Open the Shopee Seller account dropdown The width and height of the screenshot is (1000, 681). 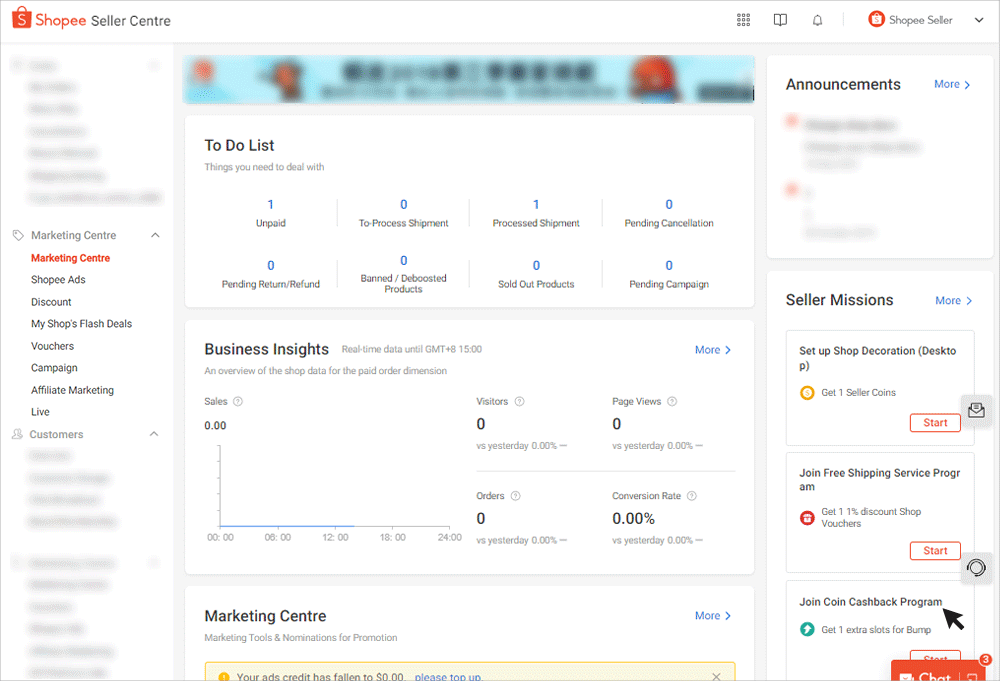point(977,19)
